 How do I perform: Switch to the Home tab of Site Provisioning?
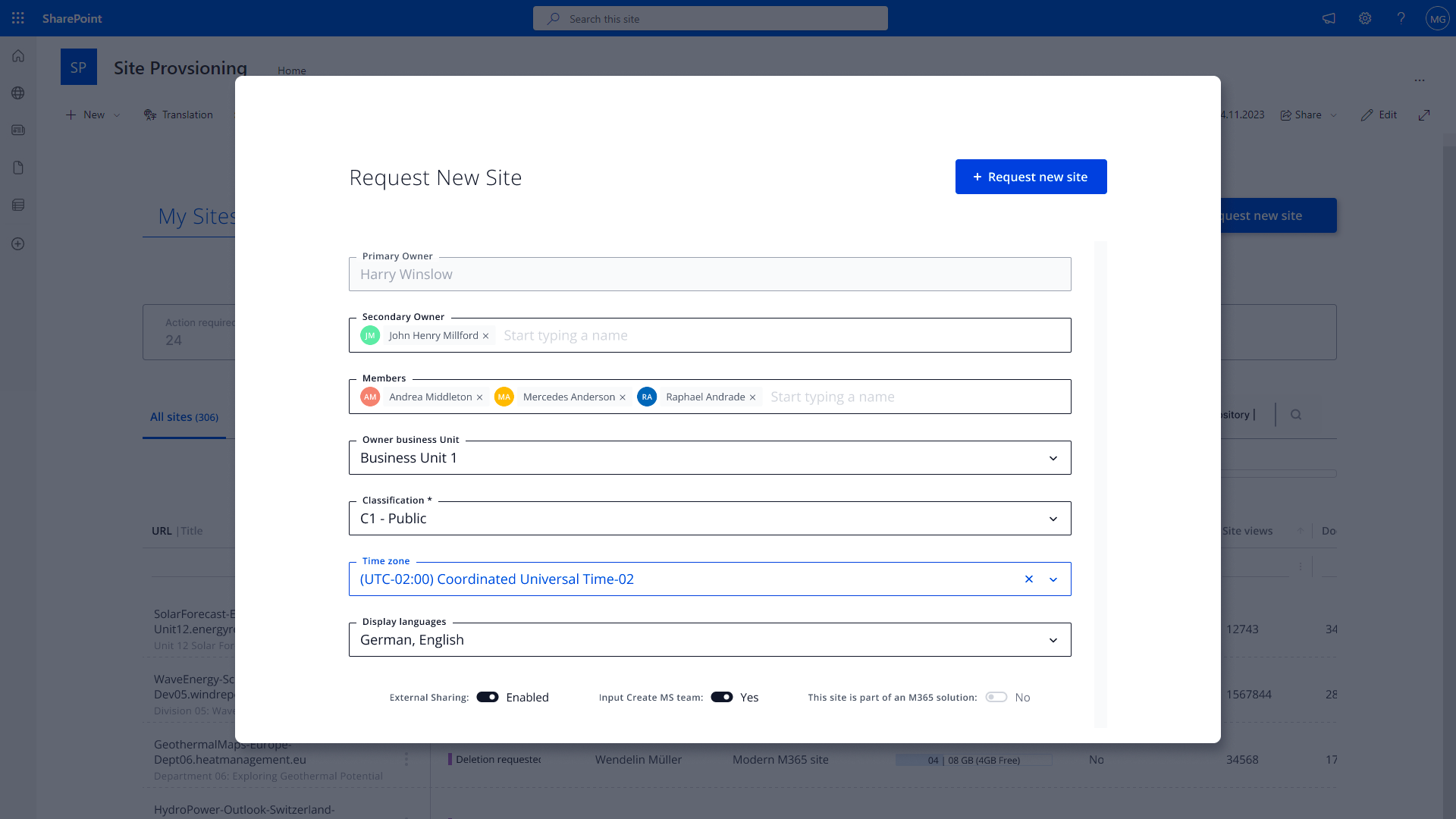click(x=291, y=71)
